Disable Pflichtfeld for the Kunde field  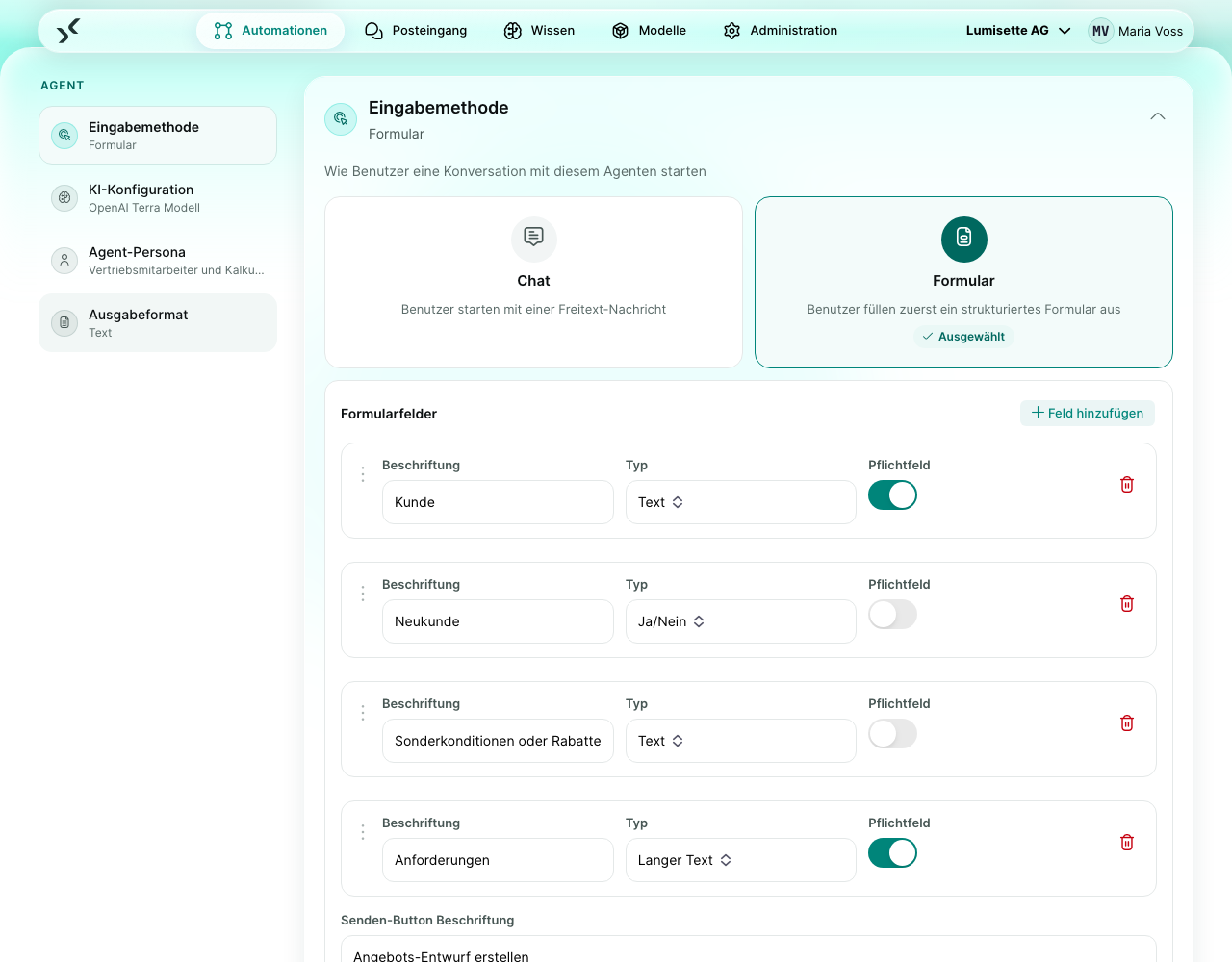click(x=892, y=495)
